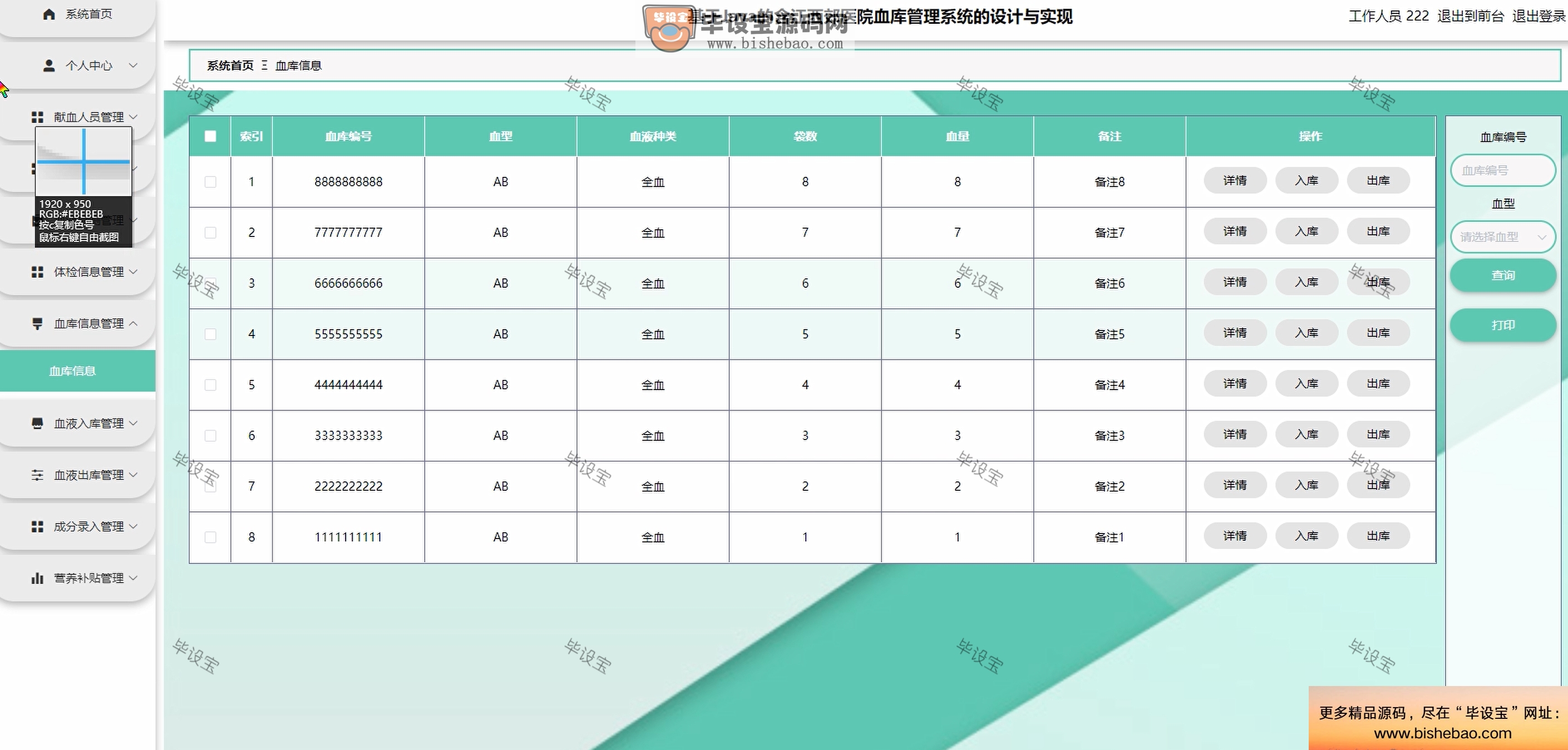Check the row with 血库编号 4444444444
This screenshot has width=1568, height=750.
pyautogui.click(x=210, y=384)
